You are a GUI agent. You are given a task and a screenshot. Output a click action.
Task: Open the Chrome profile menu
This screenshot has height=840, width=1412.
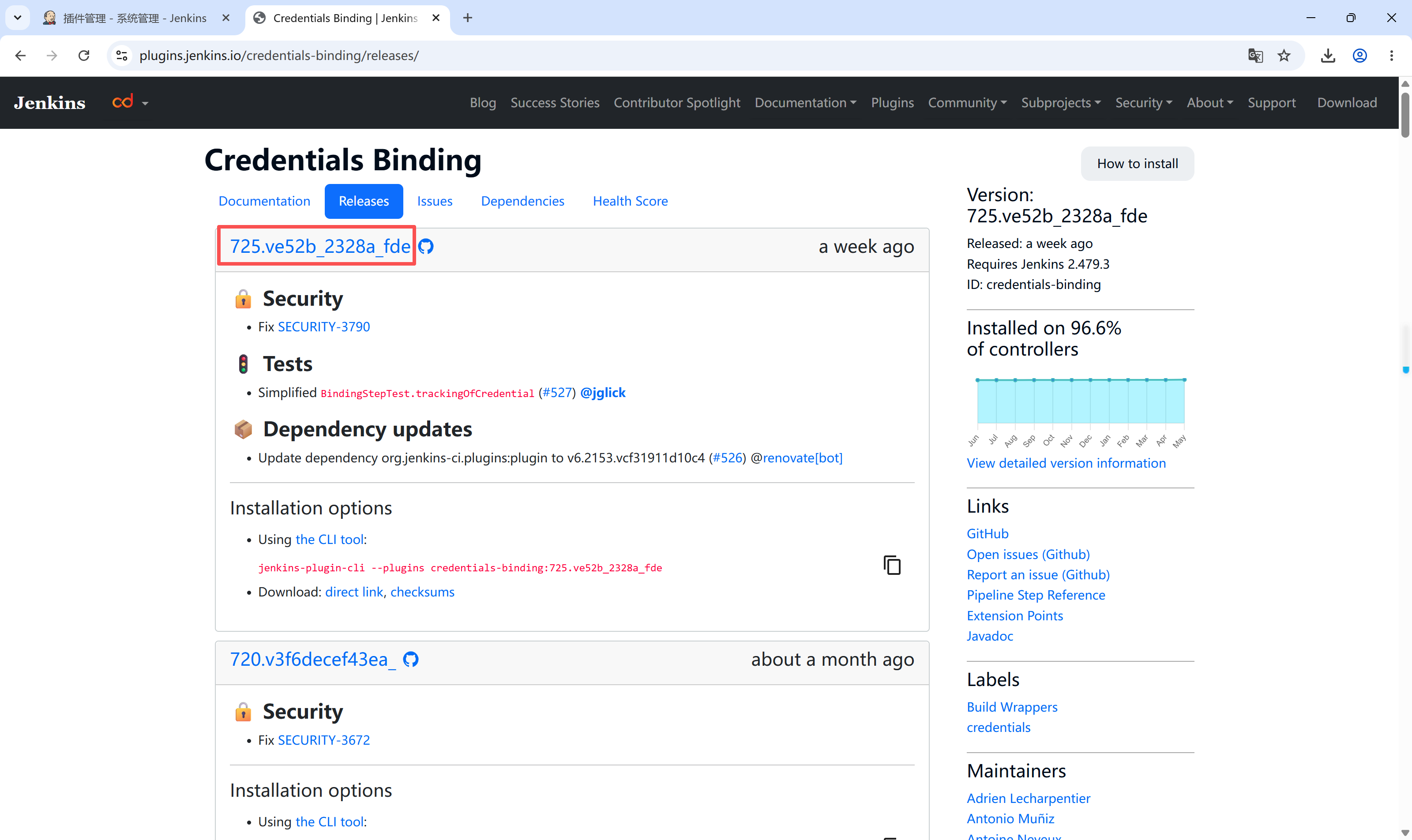[x=1360, y=56]
